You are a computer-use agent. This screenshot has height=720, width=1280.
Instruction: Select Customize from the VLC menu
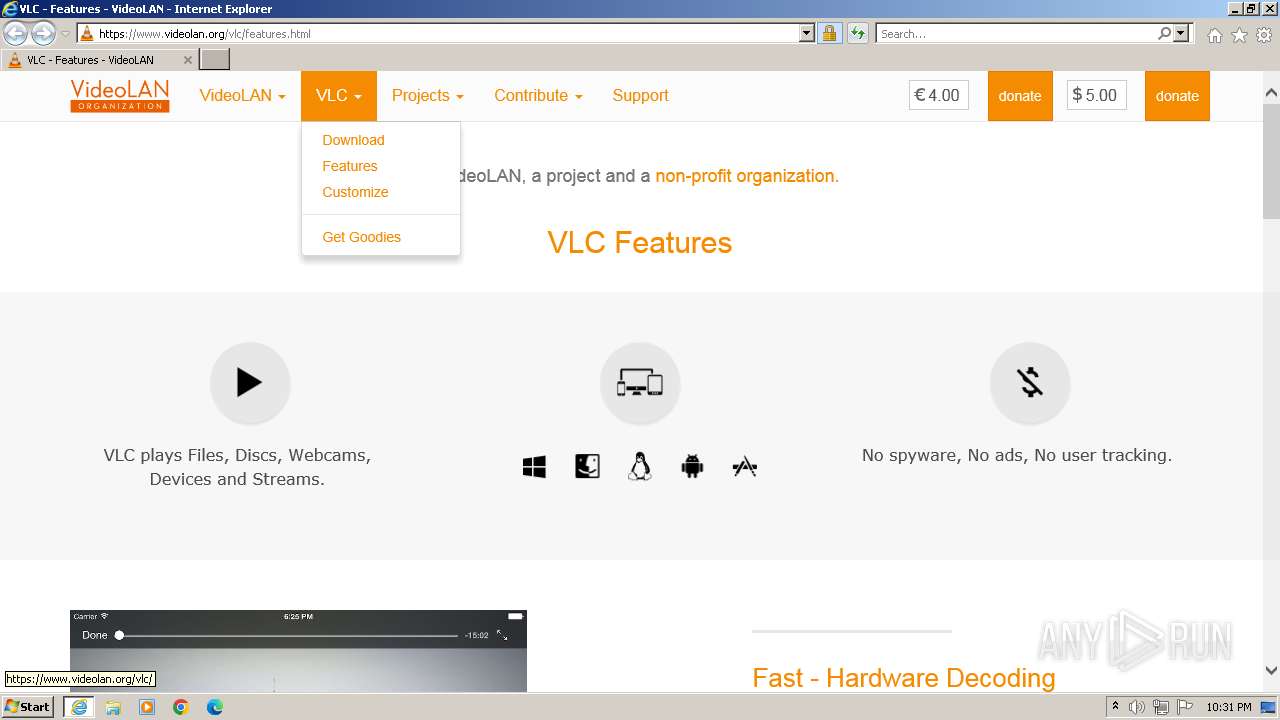coord(355,192)
